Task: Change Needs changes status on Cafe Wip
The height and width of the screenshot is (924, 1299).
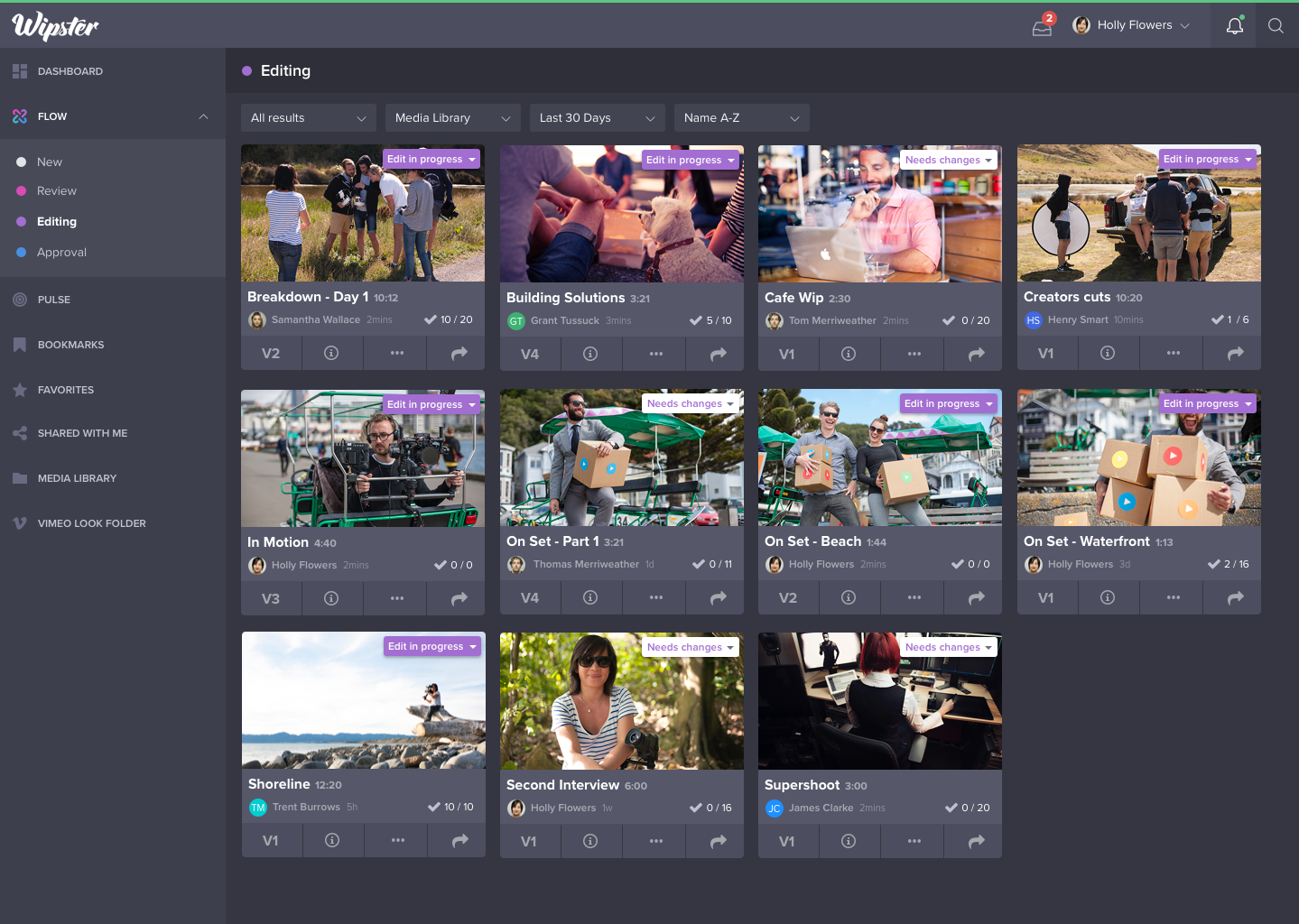Action: tap(949, 160)
